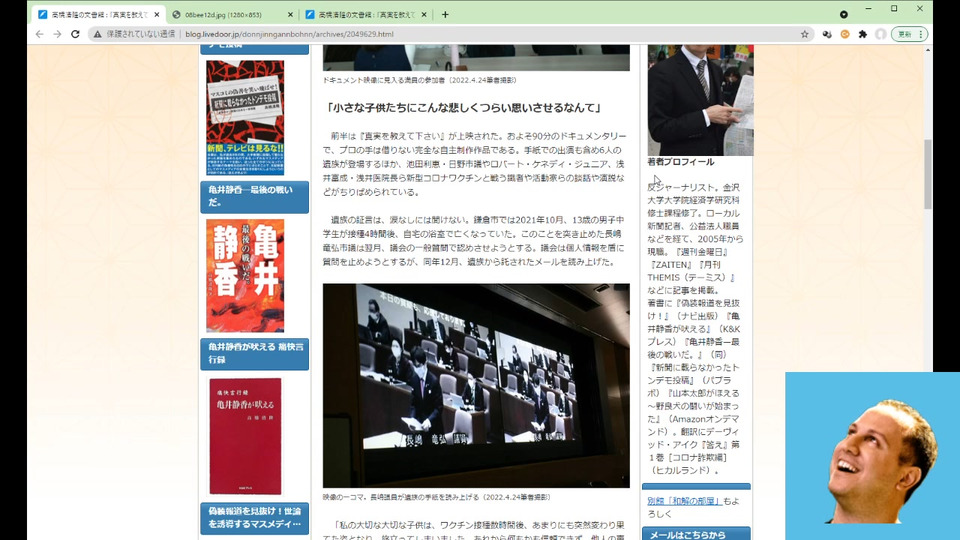The image size is (960, 540).
Task: Click the not-secure warning triangle icon
Action: pyautogui.click(x=97, y=34)
